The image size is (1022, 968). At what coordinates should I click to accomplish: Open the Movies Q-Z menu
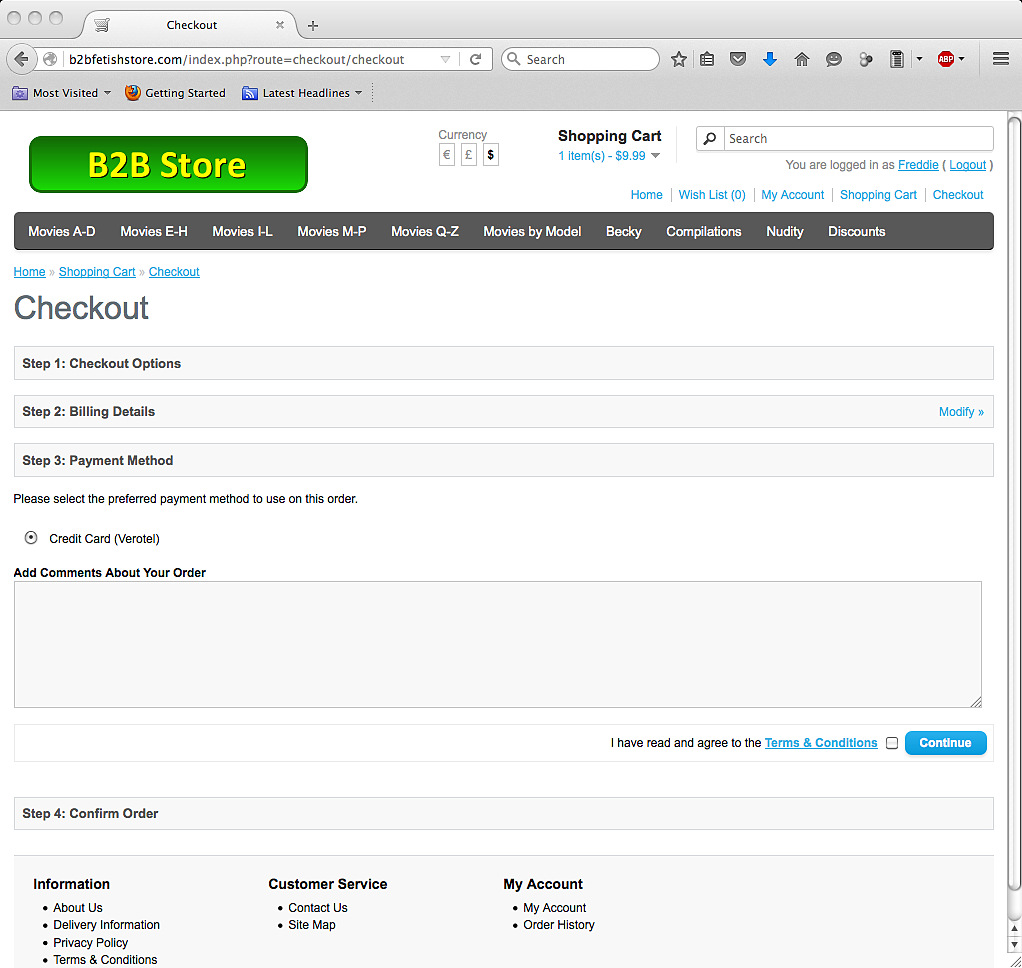tap(425, 231)
